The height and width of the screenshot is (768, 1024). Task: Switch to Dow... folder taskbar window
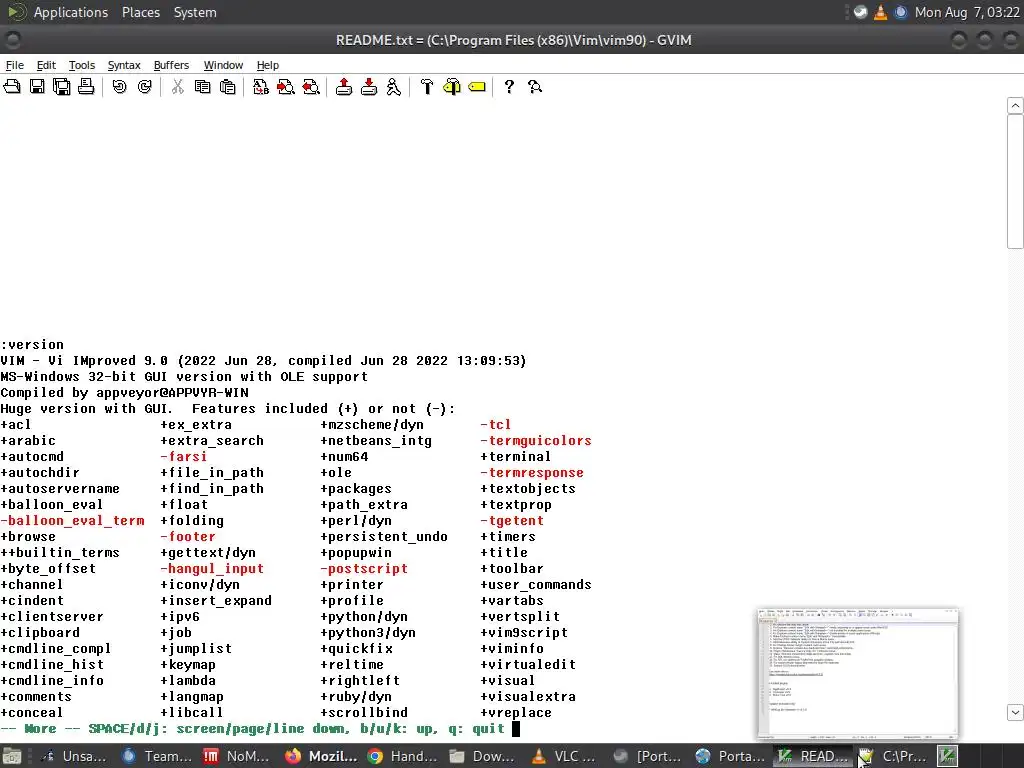[x=484, y=756]
